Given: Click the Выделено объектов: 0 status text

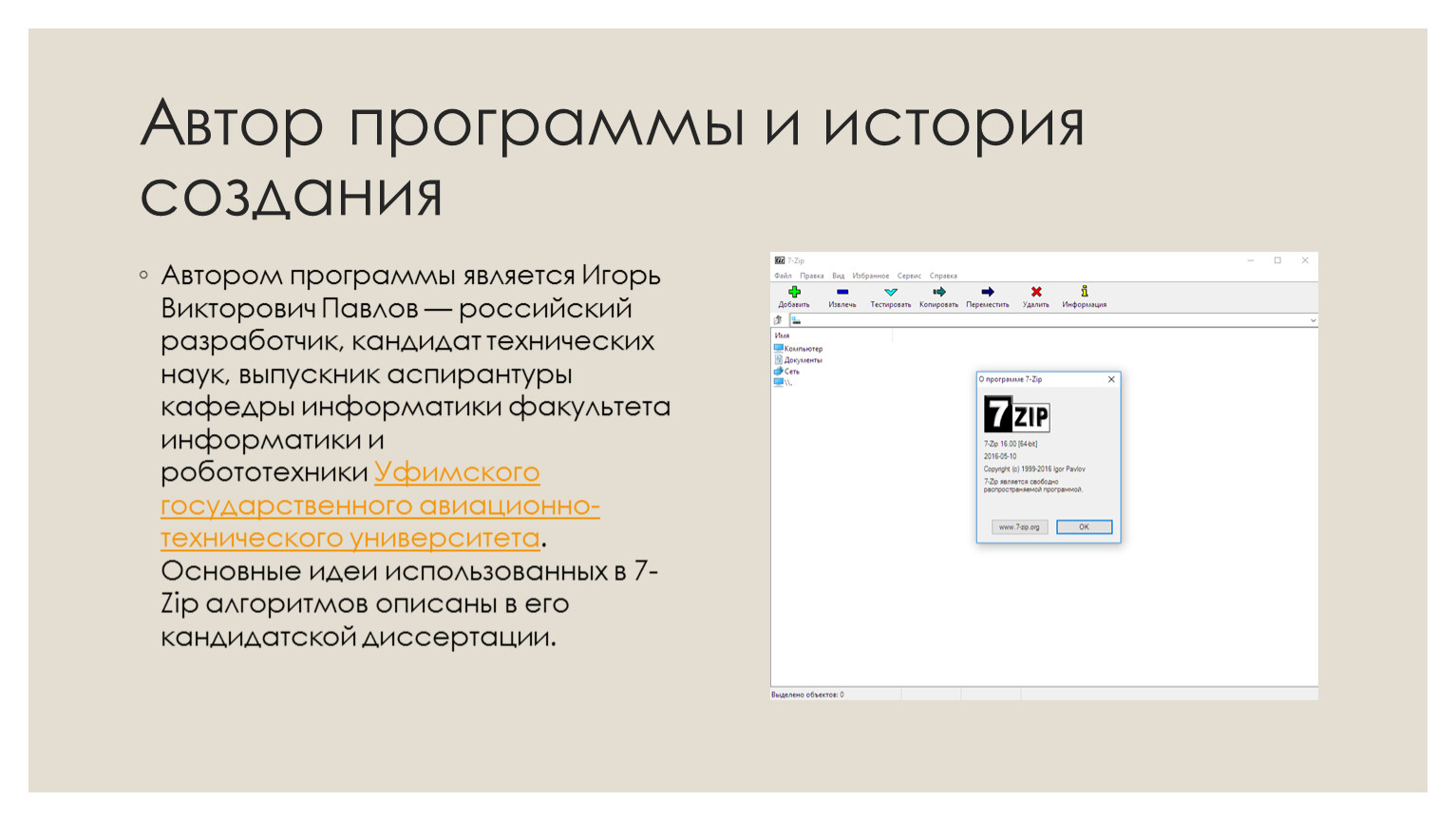Looking at the screenshot, I should (x=807, y=695).
